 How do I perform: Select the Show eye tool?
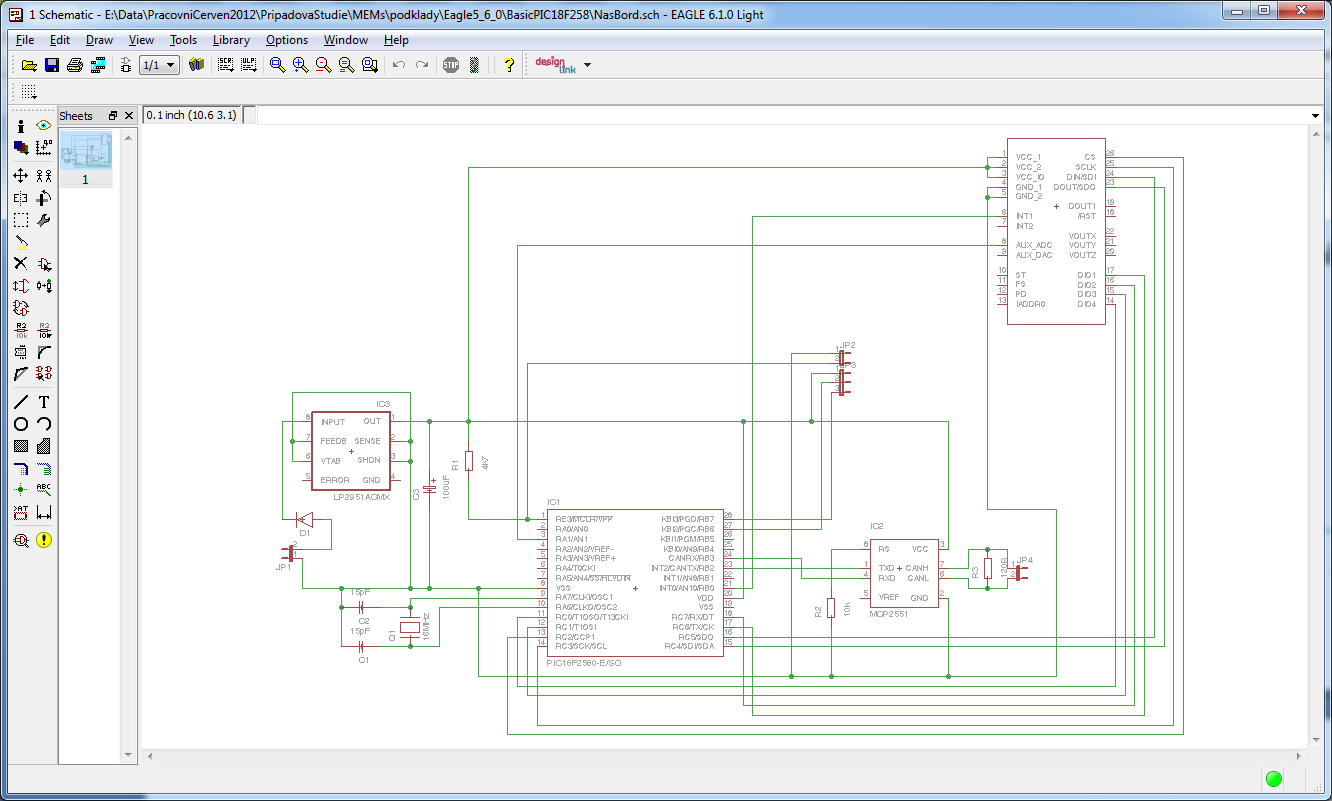44,126
